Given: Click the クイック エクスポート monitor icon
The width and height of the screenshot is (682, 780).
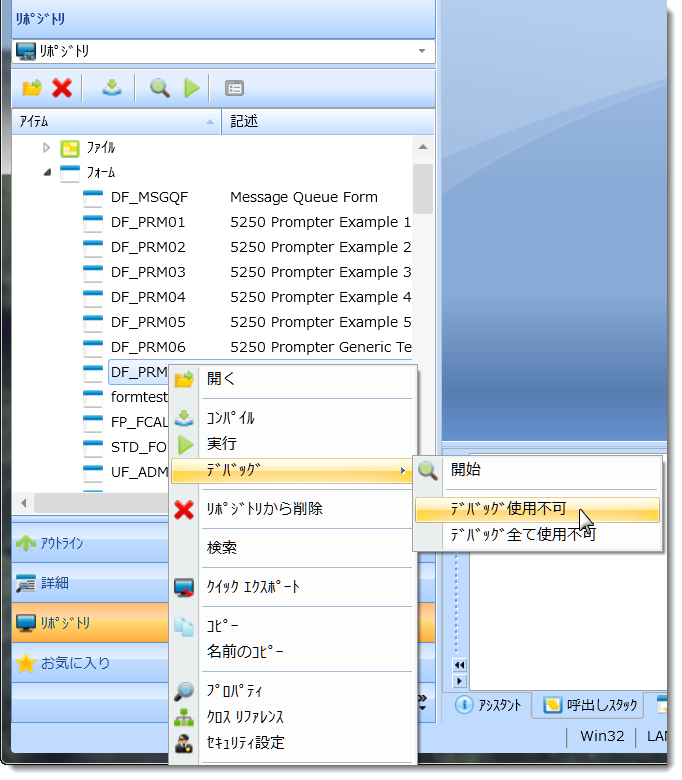Looking at the screenshot, I should pyautogui.click(x=184, y=587).
